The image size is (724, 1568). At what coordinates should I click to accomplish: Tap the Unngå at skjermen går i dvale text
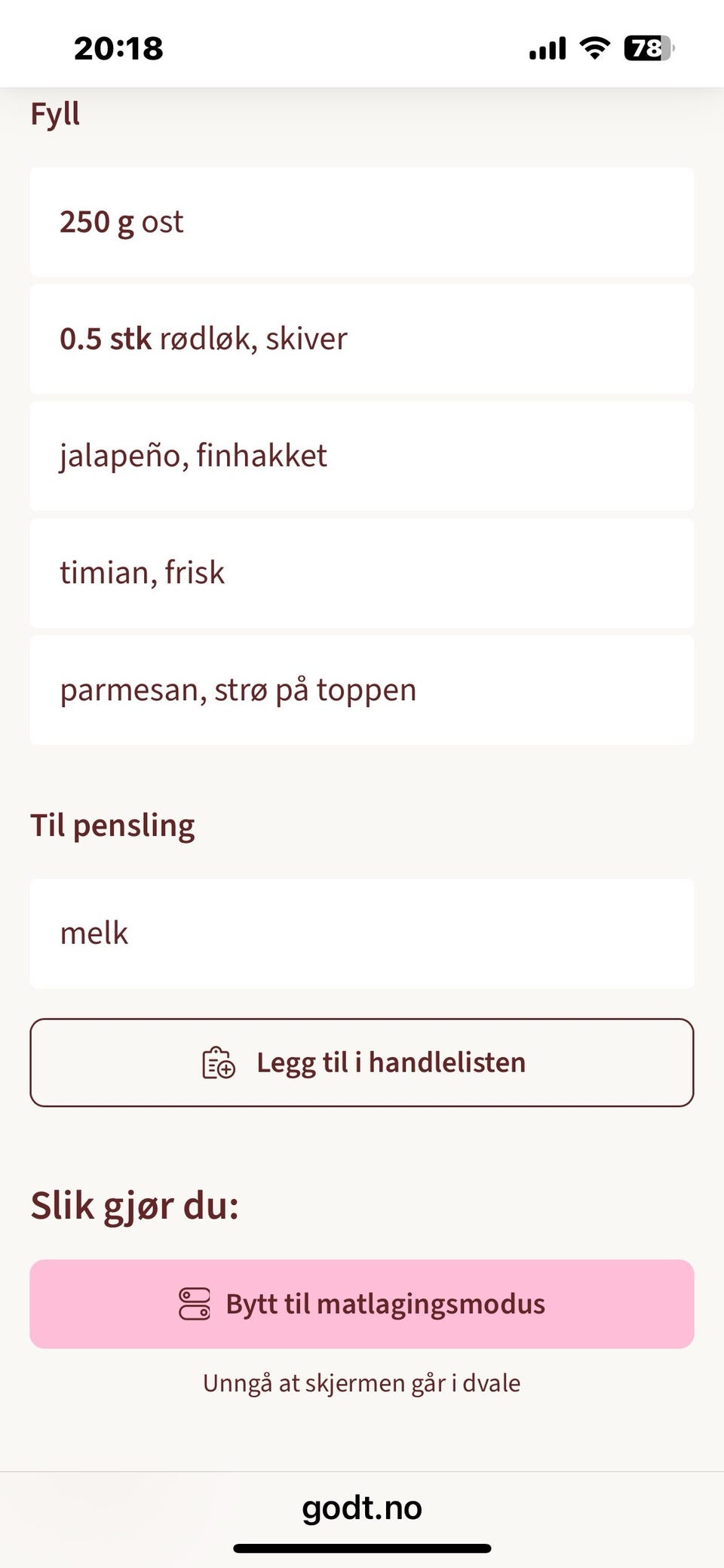click(x=362, y=1383)
